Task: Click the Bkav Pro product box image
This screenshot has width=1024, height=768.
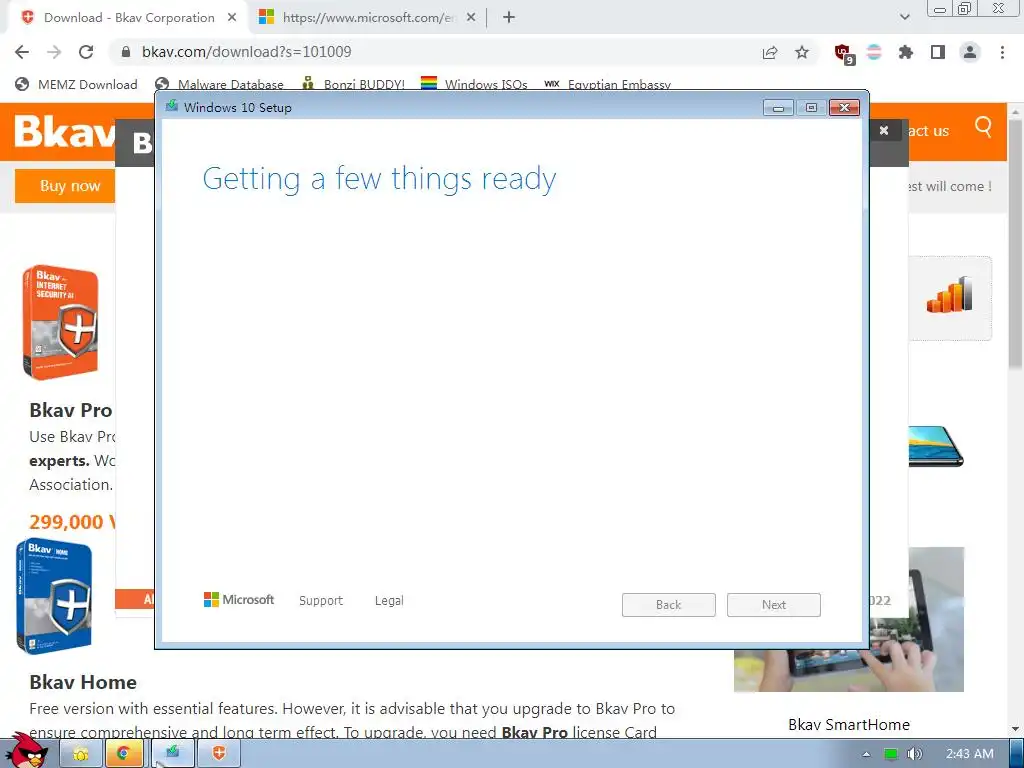Action: [60, 322]
